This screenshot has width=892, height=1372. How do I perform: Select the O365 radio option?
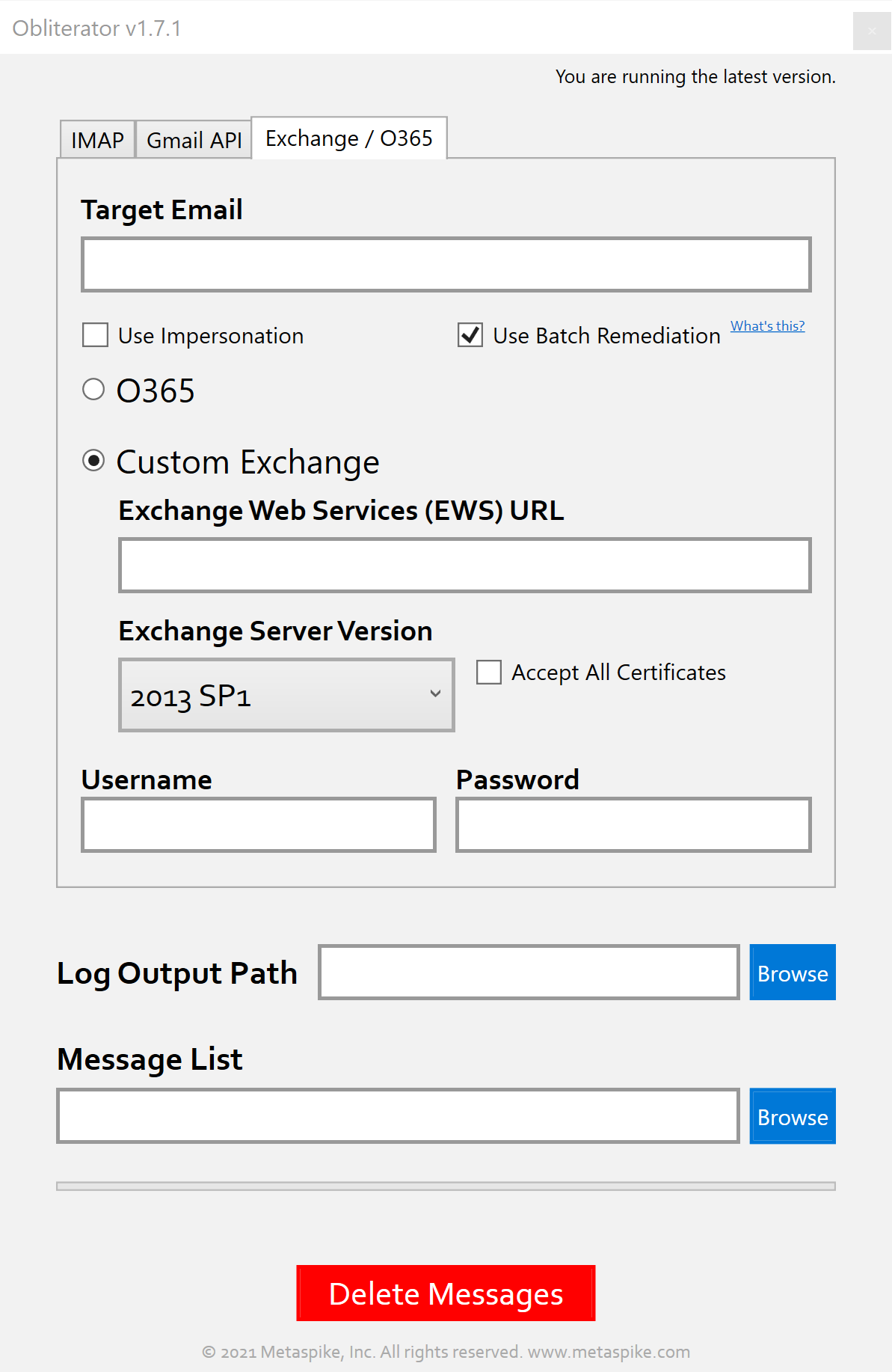coord(93,390)
